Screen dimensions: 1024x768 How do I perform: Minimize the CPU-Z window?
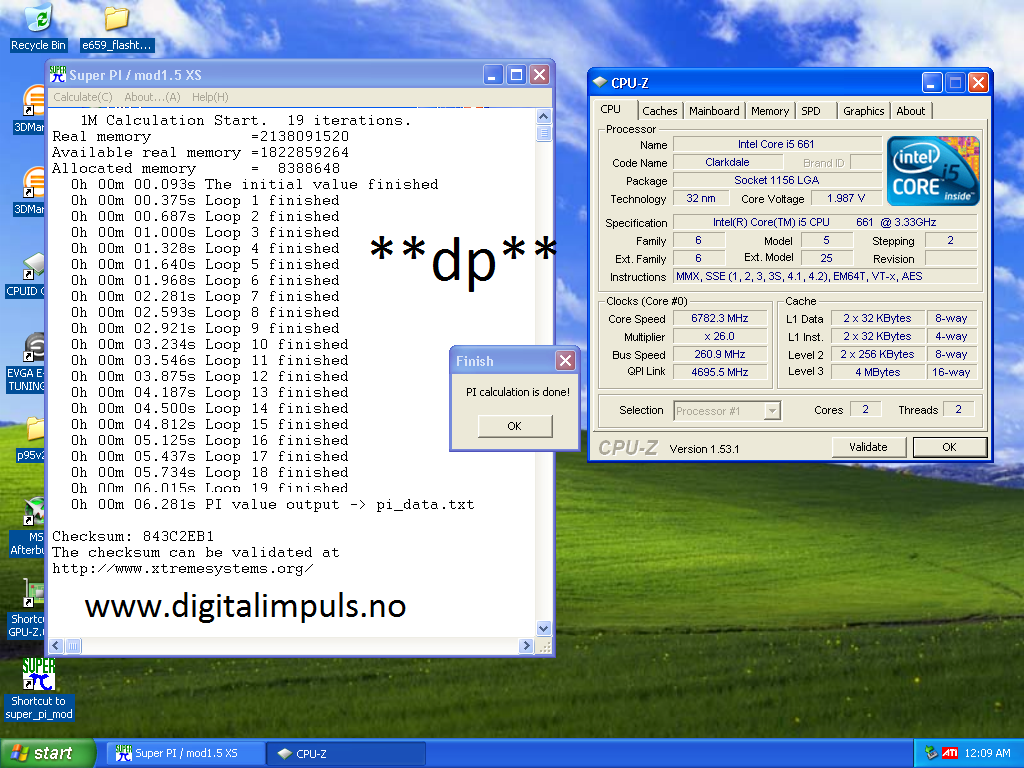click(932, 82)
